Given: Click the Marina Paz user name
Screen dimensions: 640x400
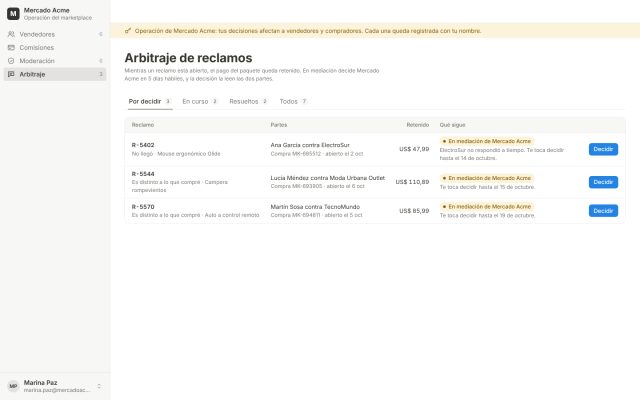Looking at the screenshot, I should click(40, 382).
